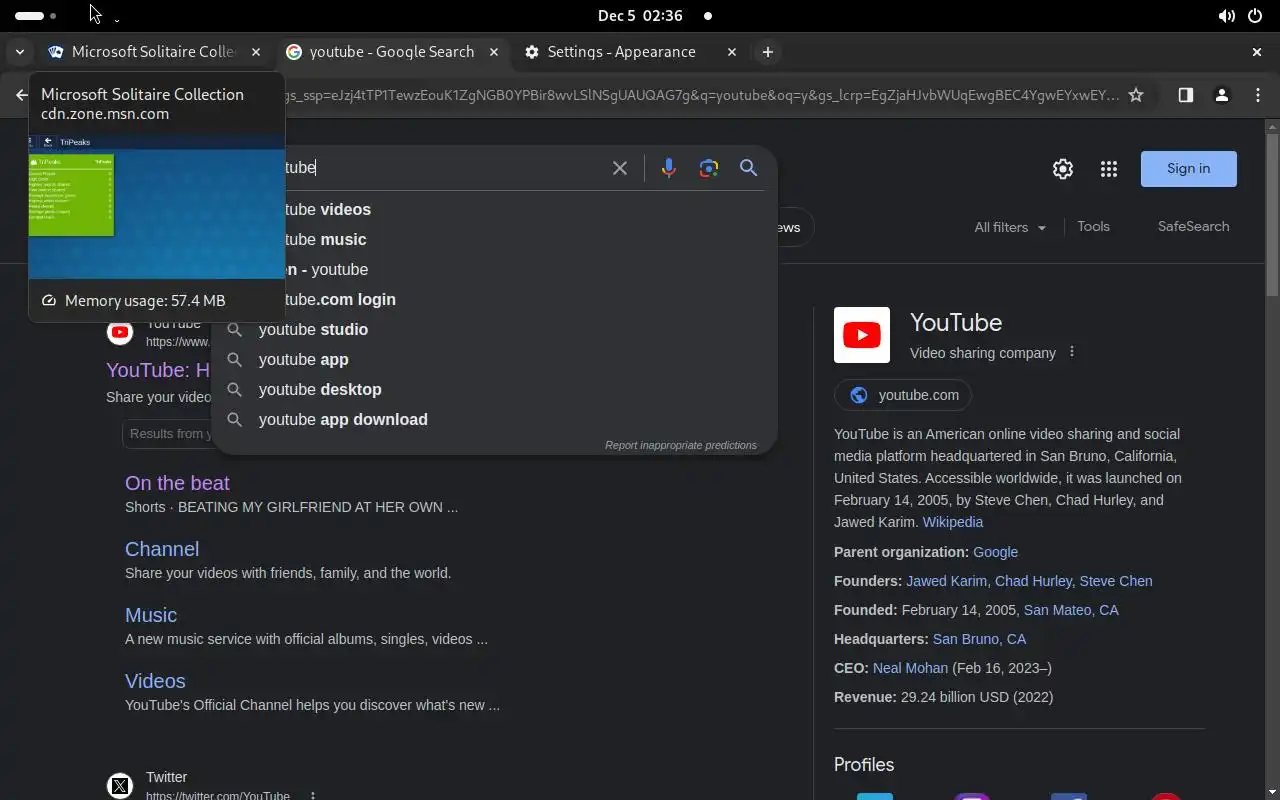Choose the youtube.com login suggestion
The height and width of the screenshot is (800, 1280).
(x=341, y=299)
